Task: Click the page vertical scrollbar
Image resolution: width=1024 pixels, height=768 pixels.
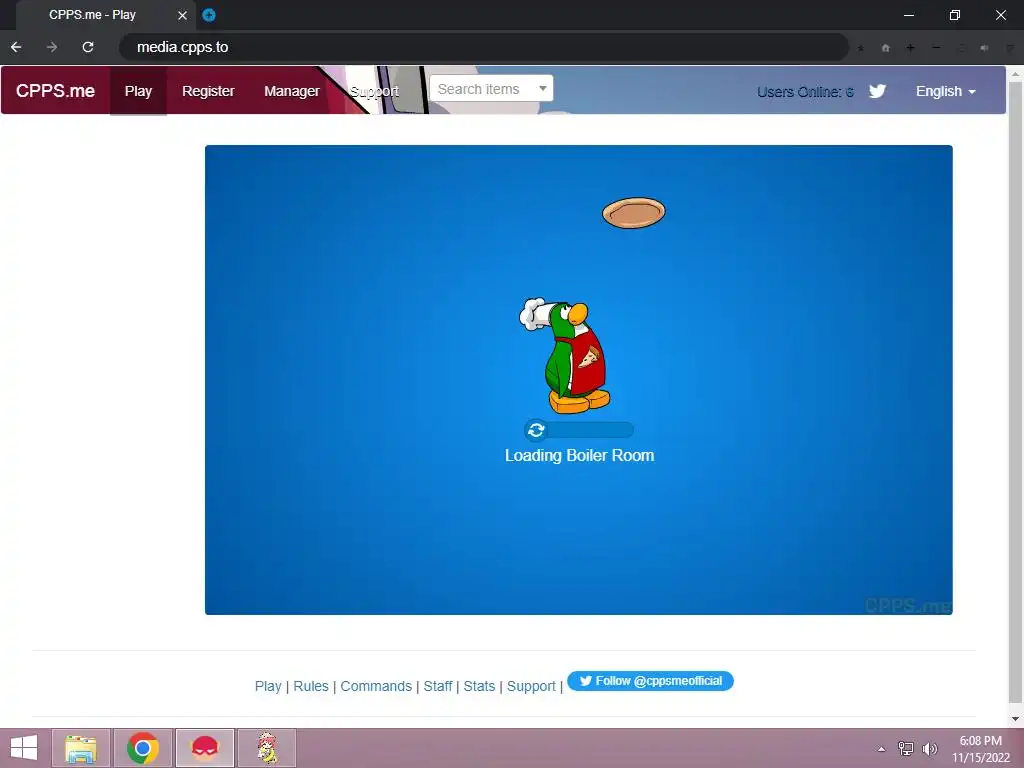Action: click(x=1015, y=392)
